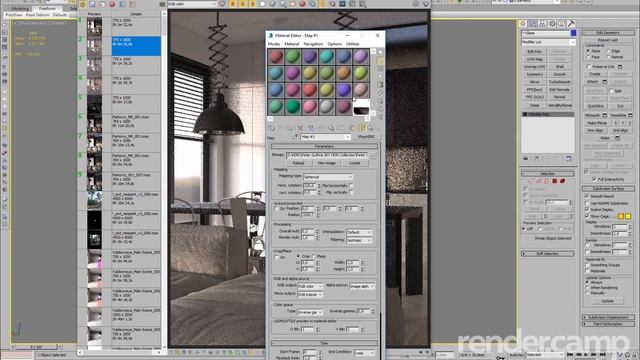Image resolution: width=640 pixels, height=360 pixels.
Task: Click the QuickSlice button
Action: tap(596, 106)
